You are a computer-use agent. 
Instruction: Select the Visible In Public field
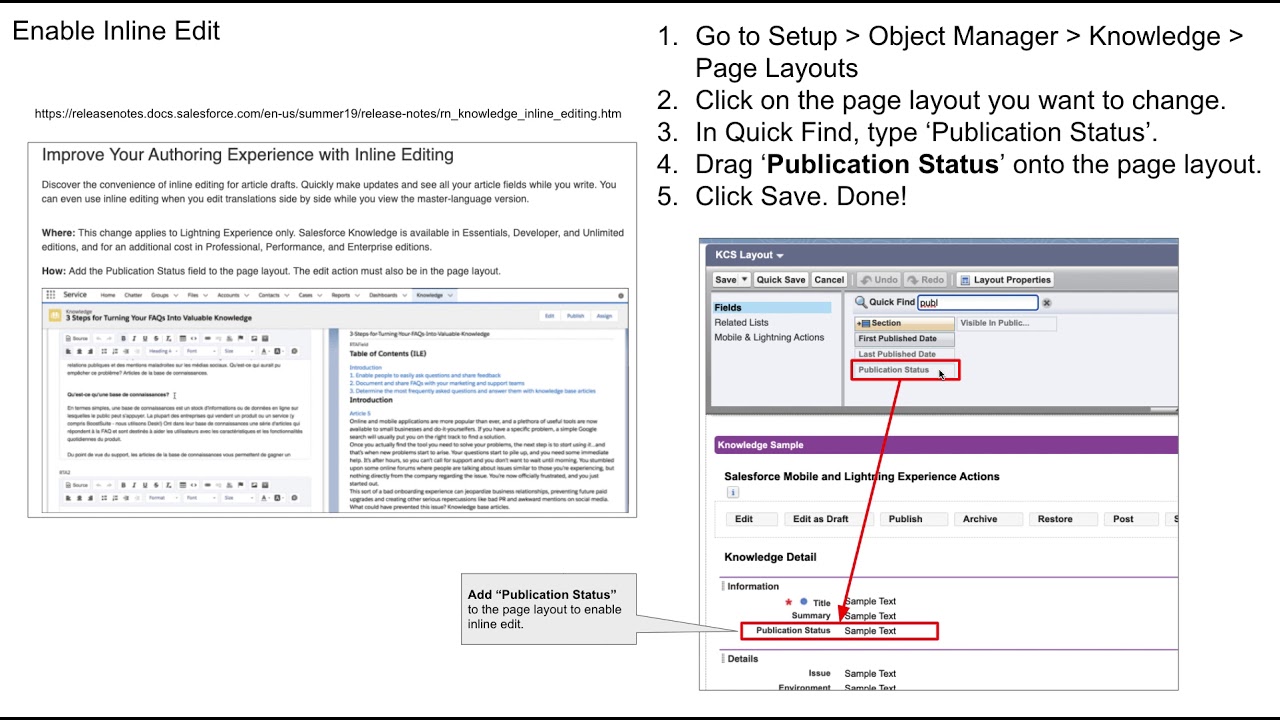[1006, 323]
